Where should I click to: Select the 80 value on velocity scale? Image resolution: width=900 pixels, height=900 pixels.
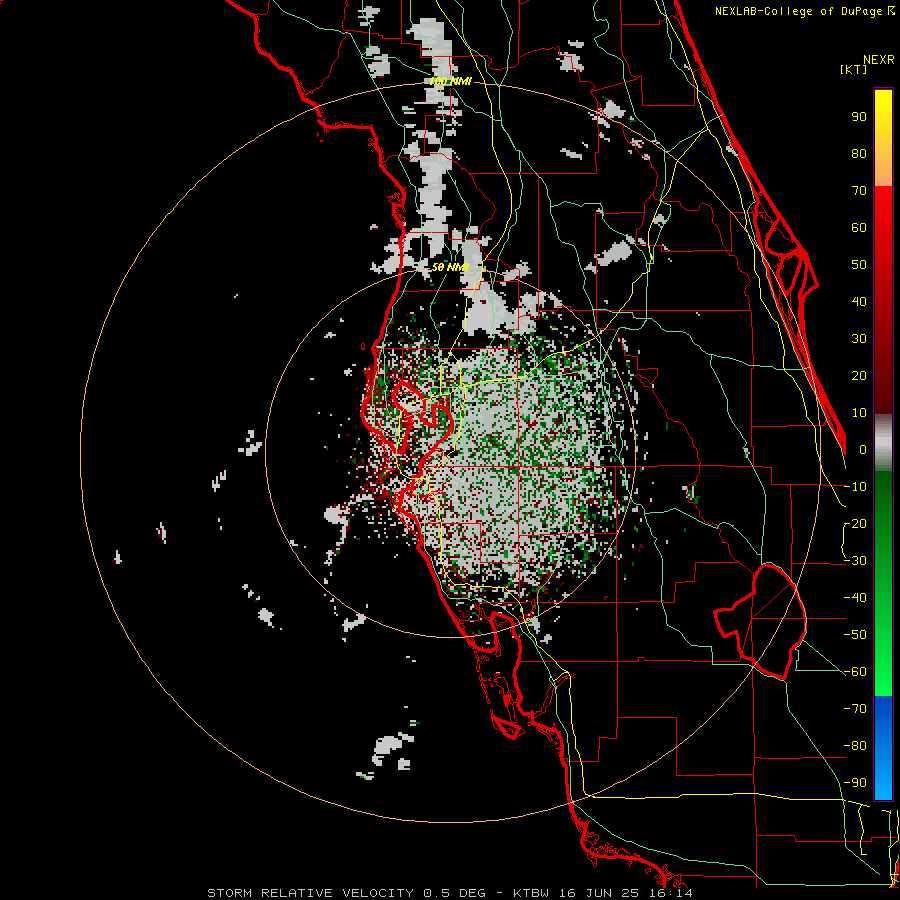(859, 154)
